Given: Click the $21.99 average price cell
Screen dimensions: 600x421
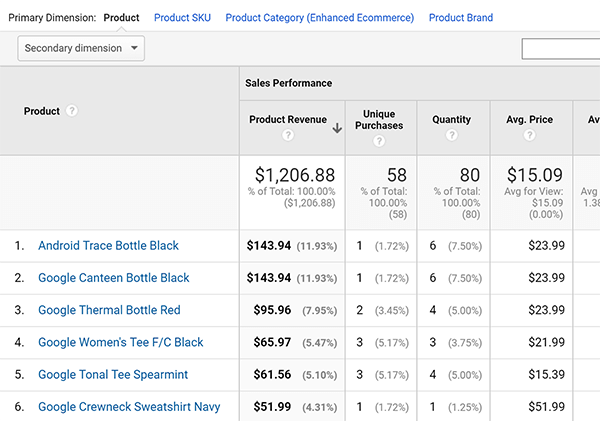Looking at the screenshot, I should point(546,342).
